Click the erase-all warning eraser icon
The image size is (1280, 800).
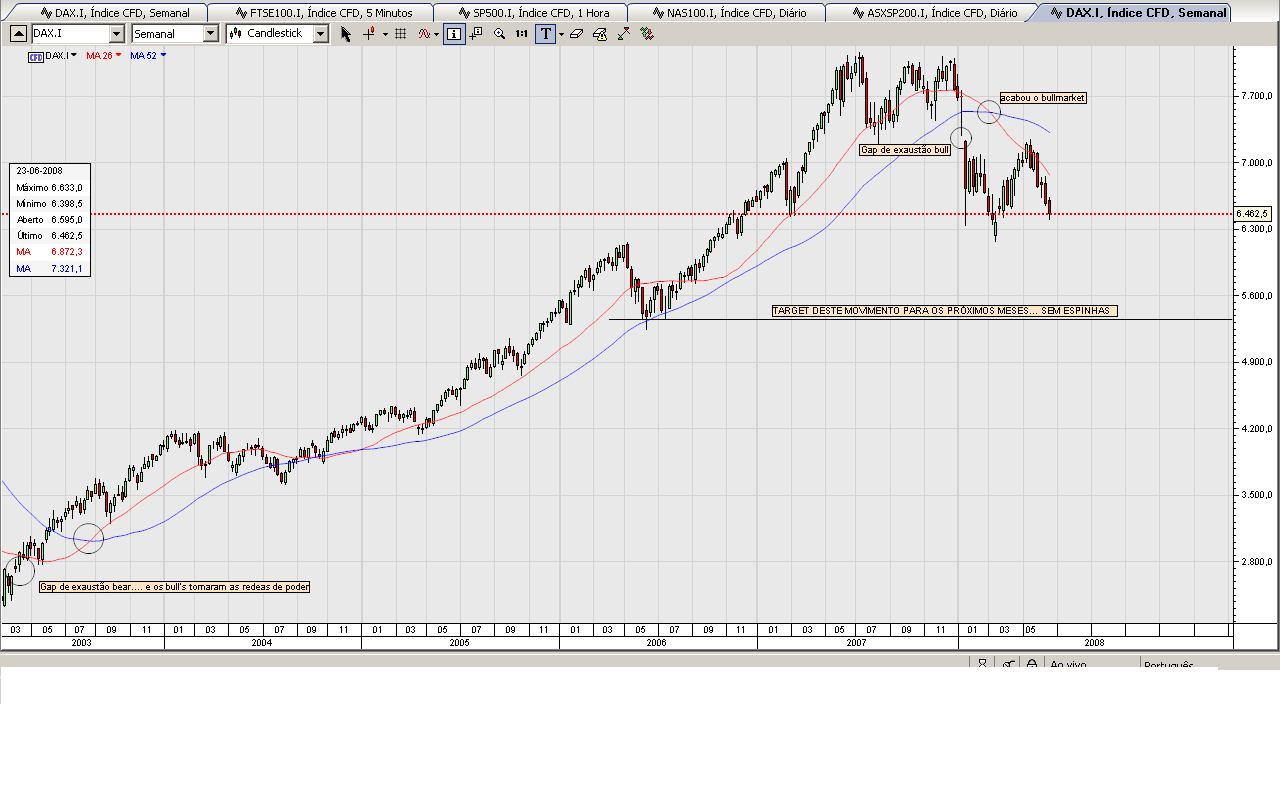click(600, 33)
